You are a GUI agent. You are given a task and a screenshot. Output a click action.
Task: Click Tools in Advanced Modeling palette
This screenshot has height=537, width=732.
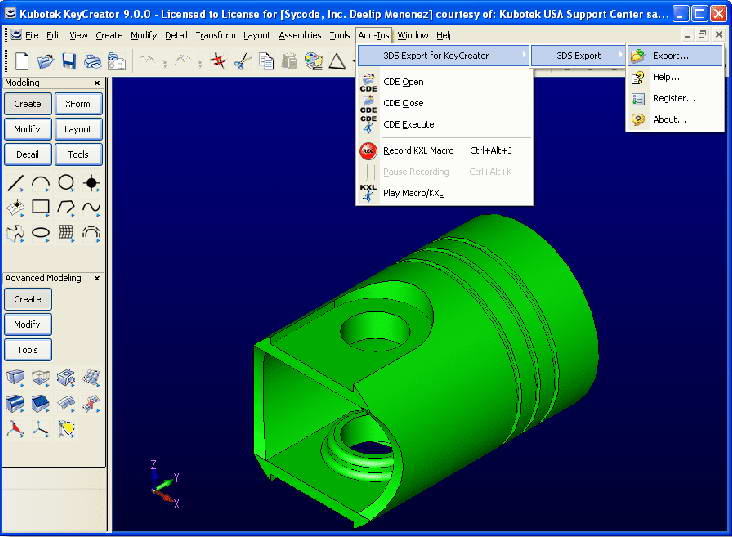28,349
